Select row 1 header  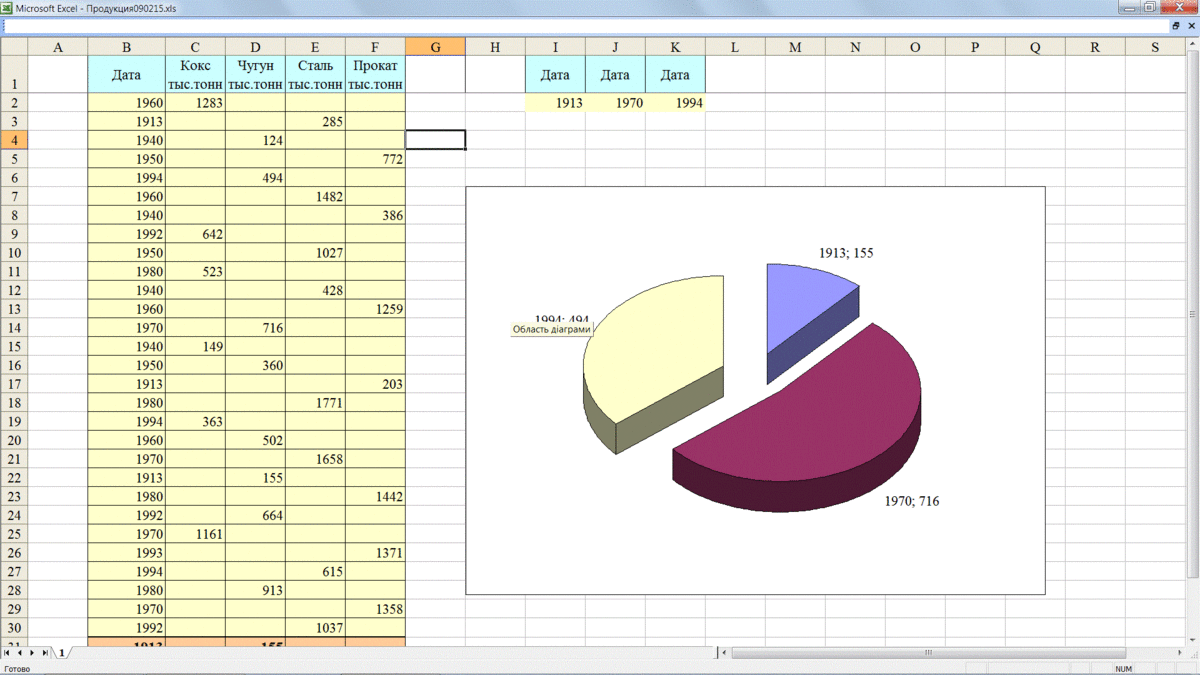pyautogui.click(x=14, y=75)
